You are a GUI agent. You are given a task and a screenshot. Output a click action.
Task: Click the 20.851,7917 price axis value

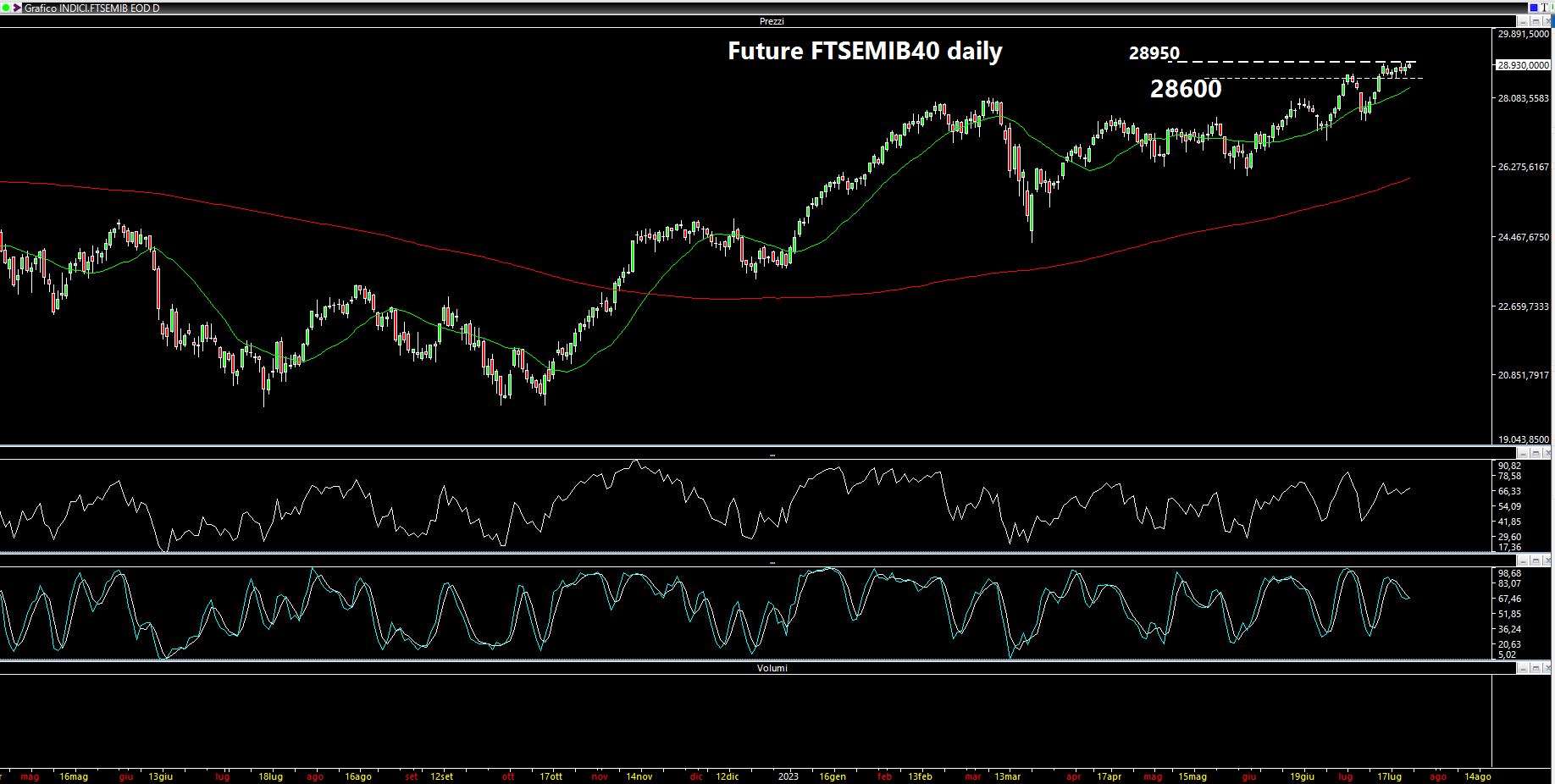coord(1523,375)
